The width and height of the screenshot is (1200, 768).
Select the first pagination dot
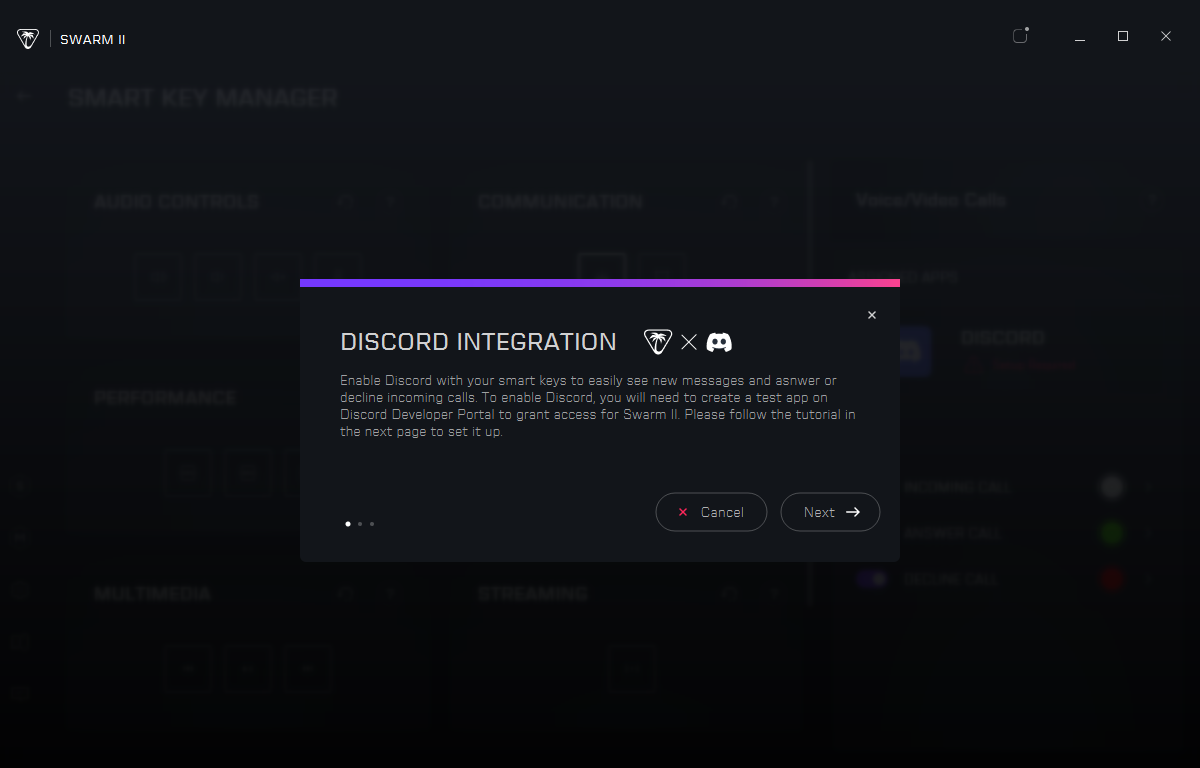point(348,523)
